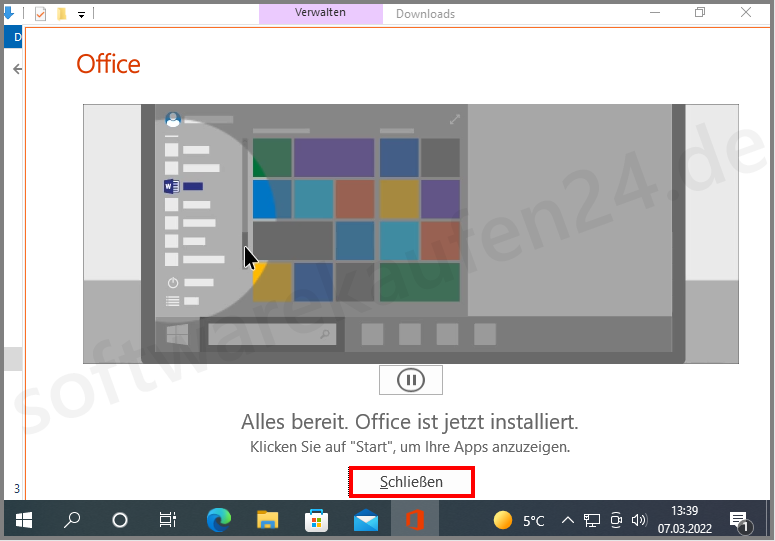Open Mail app from taskbar
The width and height of the screenshot is (775, 541).
click(x=366, y=520)
